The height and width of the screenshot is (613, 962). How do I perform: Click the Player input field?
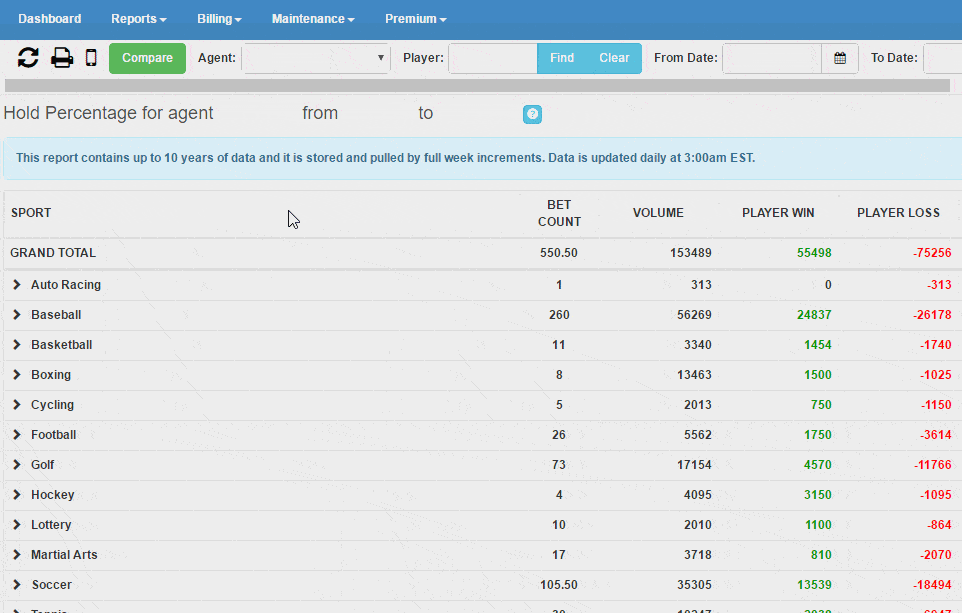click(x=493, y=58)
